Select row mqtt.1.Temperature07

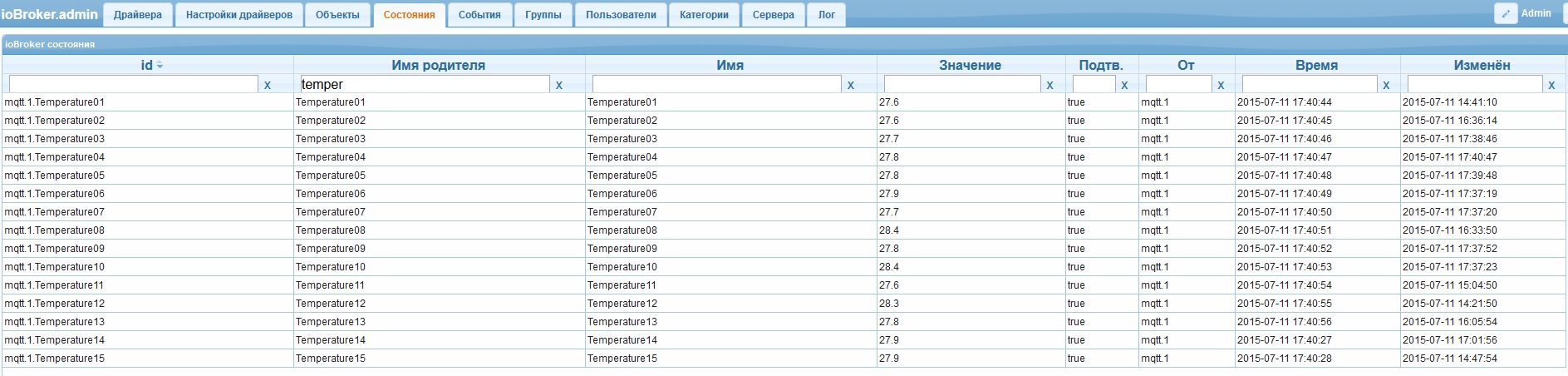click(x=784, y=212)
